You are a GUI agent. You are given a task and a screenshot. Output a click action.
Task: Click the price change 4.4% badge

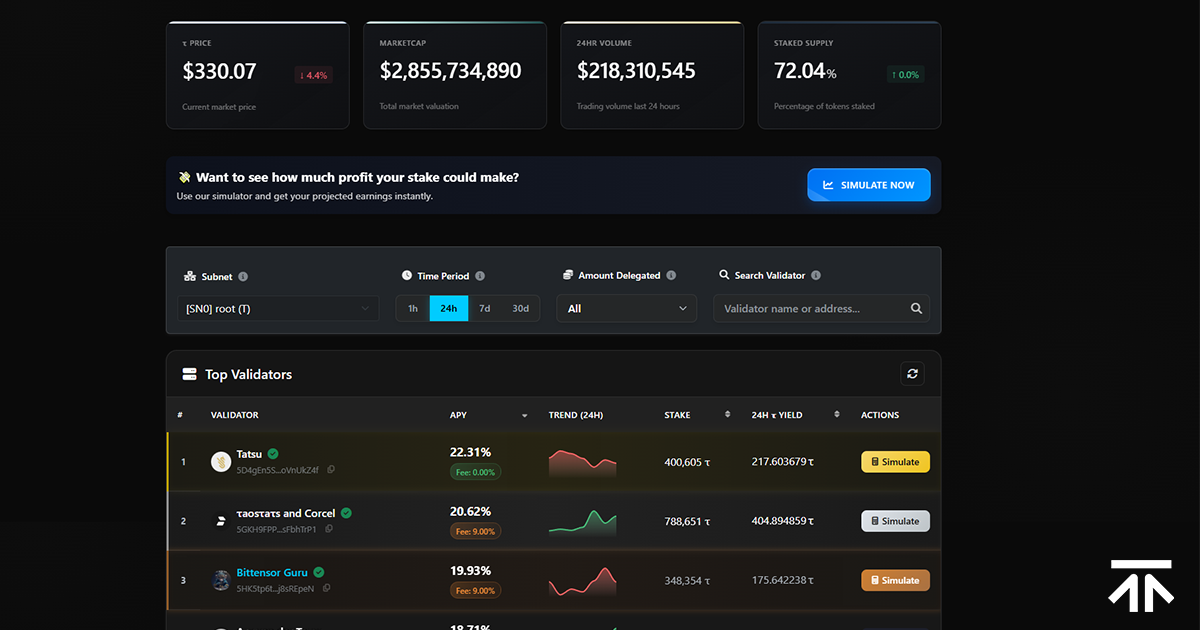pyautogui.click(x=313, y=75)
